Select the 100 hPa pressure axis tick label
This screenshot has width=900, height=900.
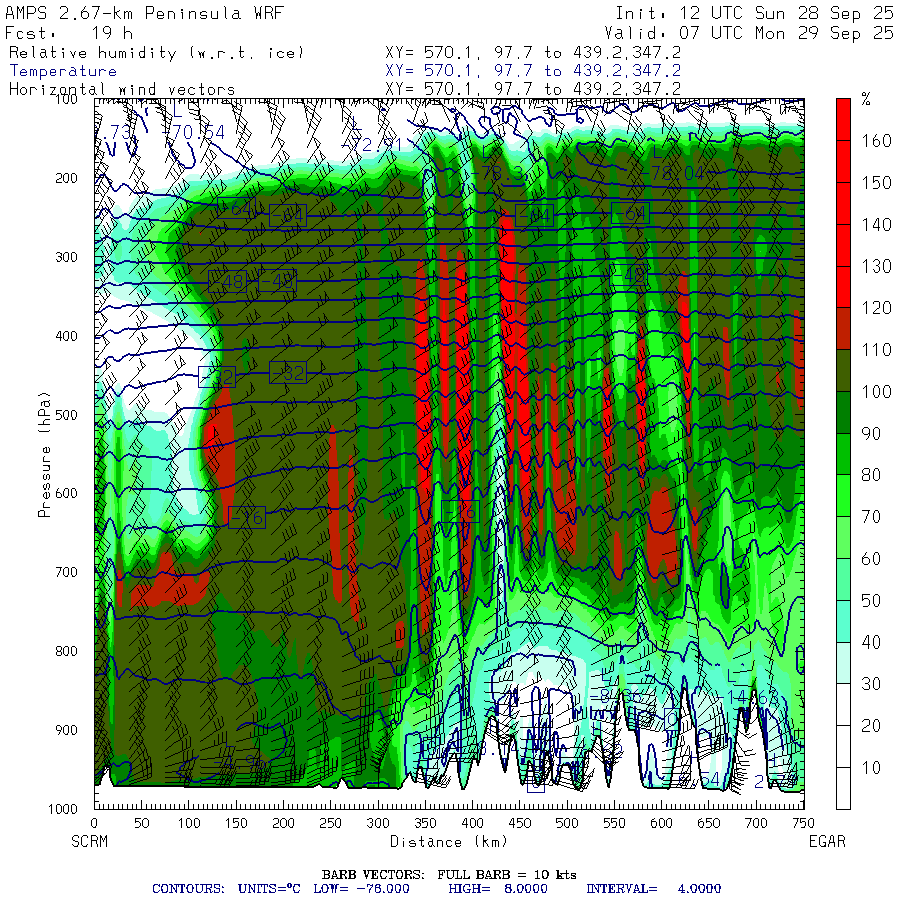pos(67,99)
